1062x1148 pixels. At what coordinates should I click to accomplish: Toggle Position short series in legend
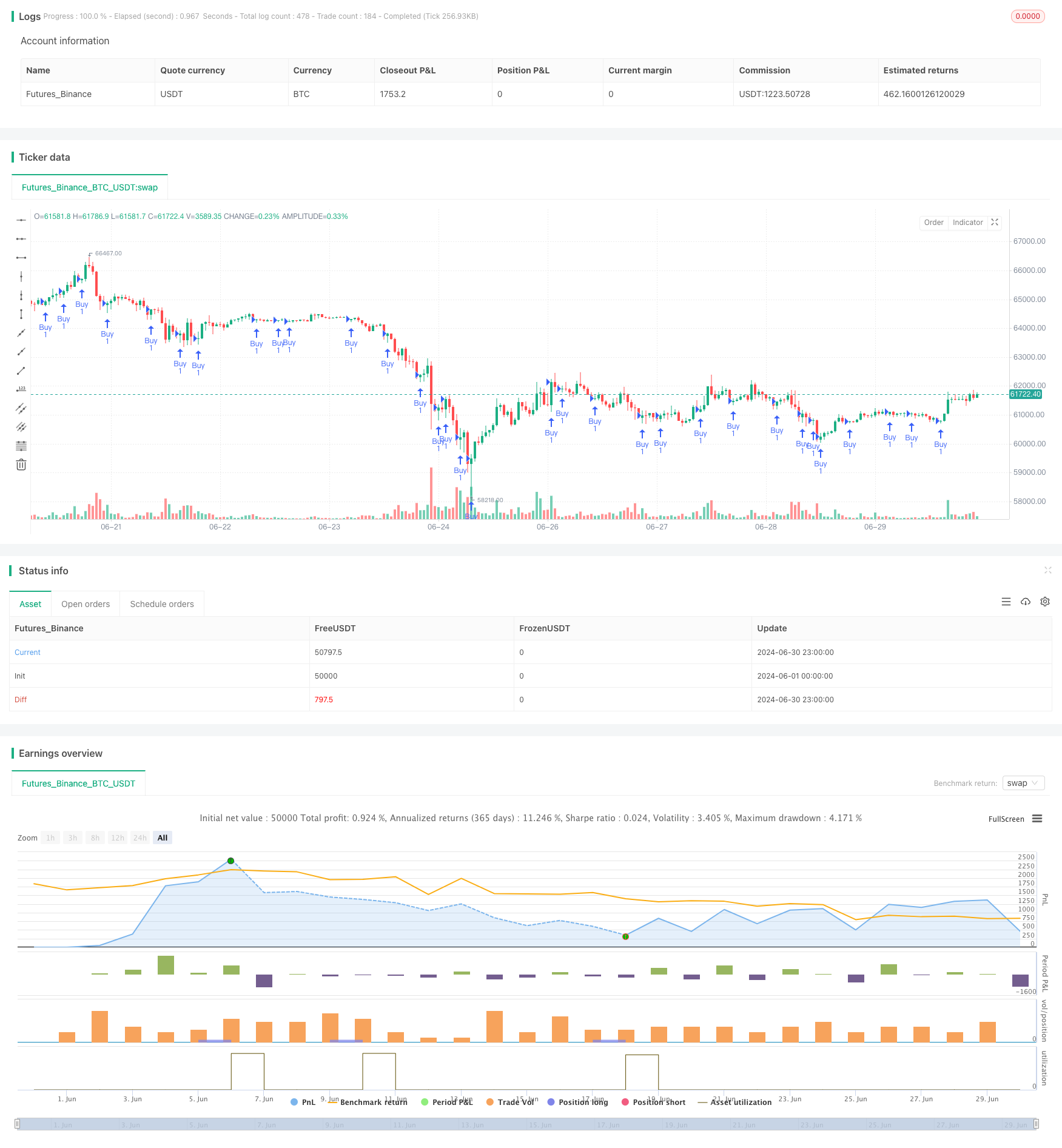653,1102
